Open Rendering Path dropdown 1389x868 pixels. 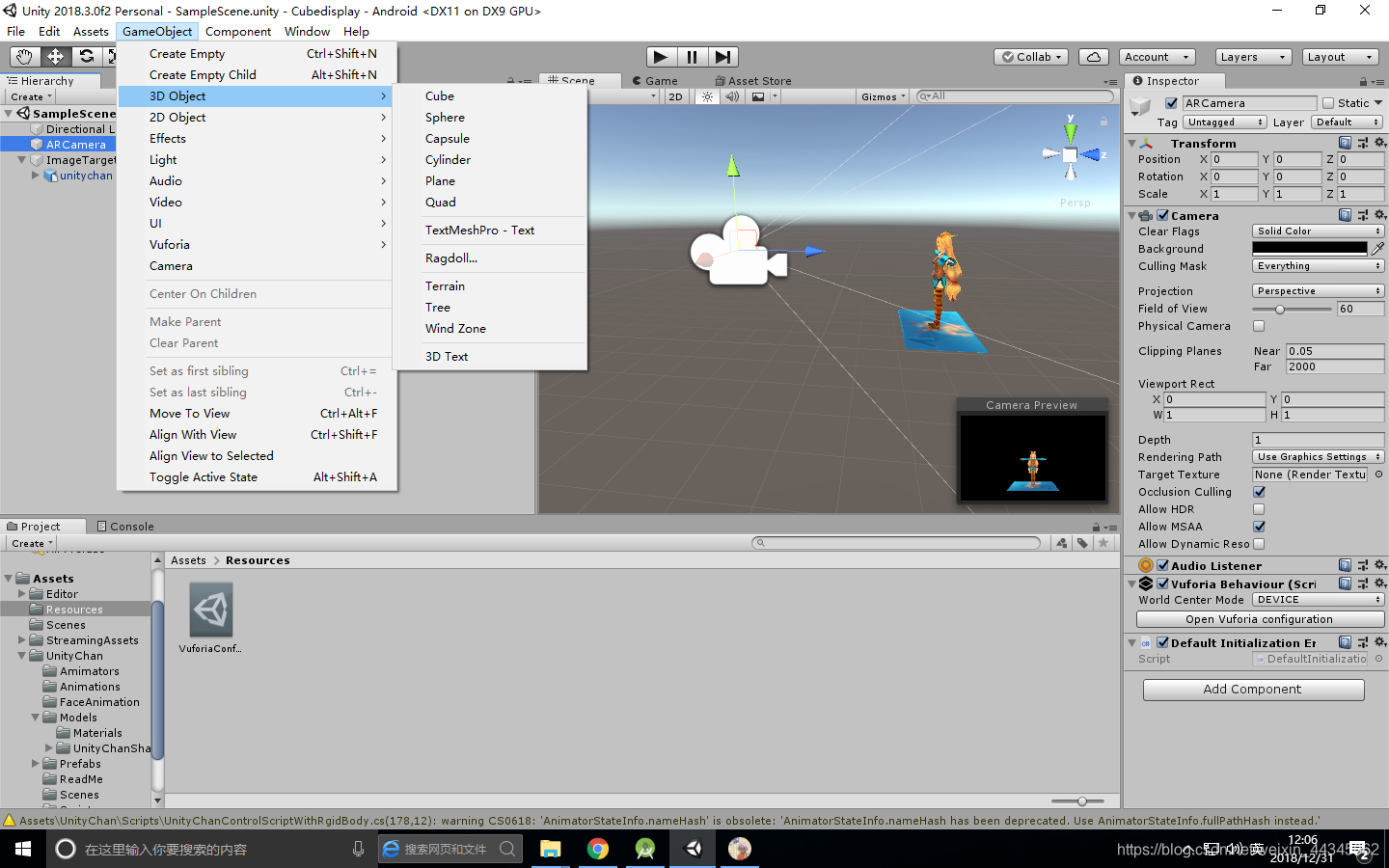pyautogui.click(x=1319, y=457)
